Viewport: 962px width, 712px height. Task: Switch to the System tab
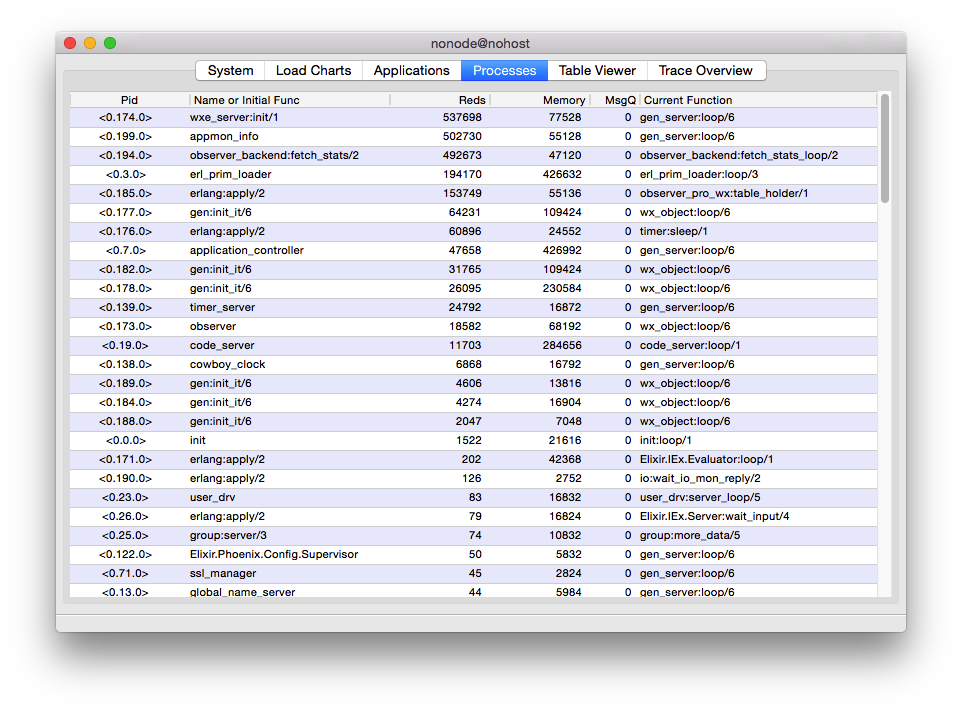tap(230, 71)
